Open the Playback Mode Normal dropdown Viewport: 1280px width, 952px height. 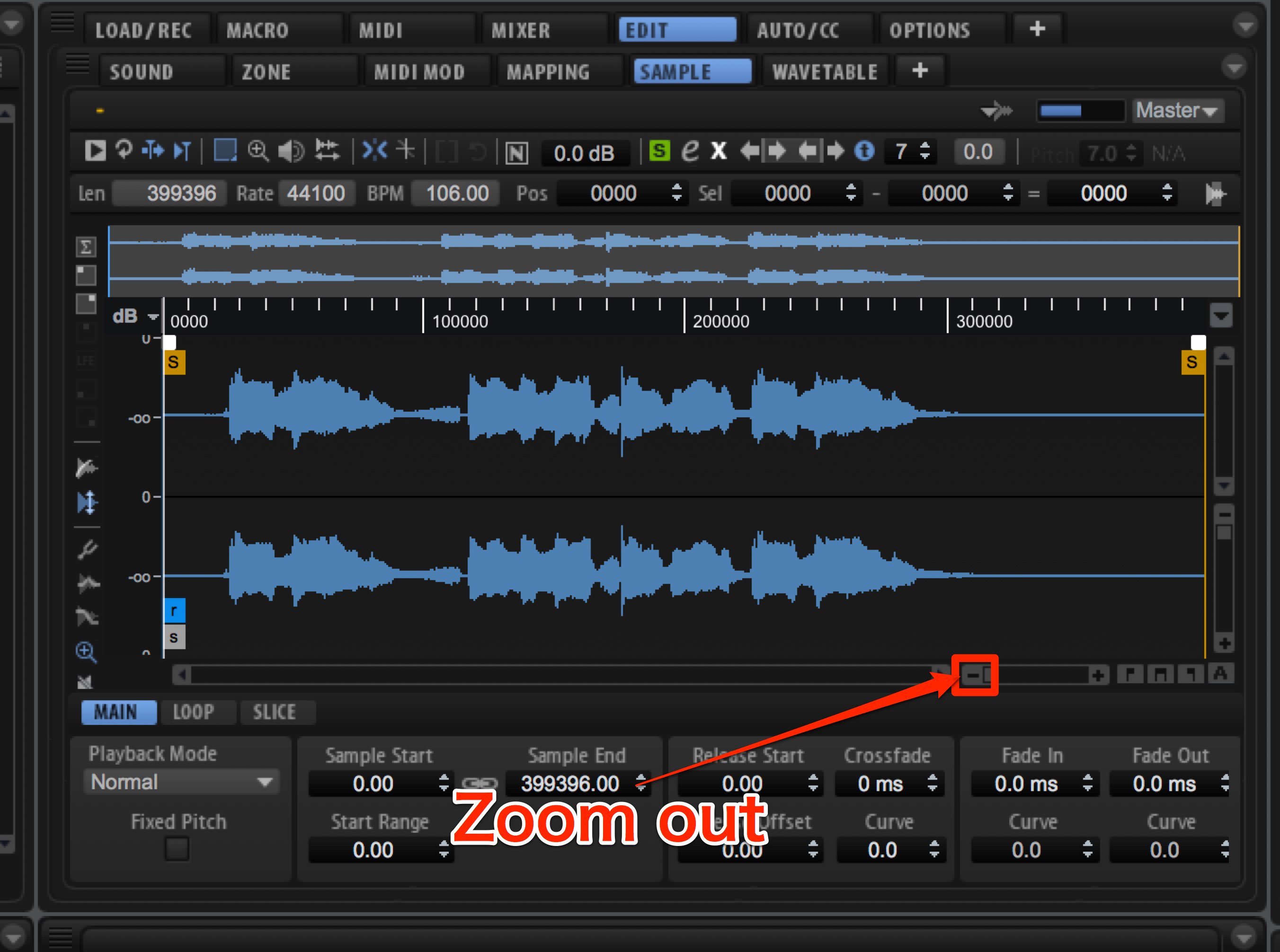(x=182, y=782)
